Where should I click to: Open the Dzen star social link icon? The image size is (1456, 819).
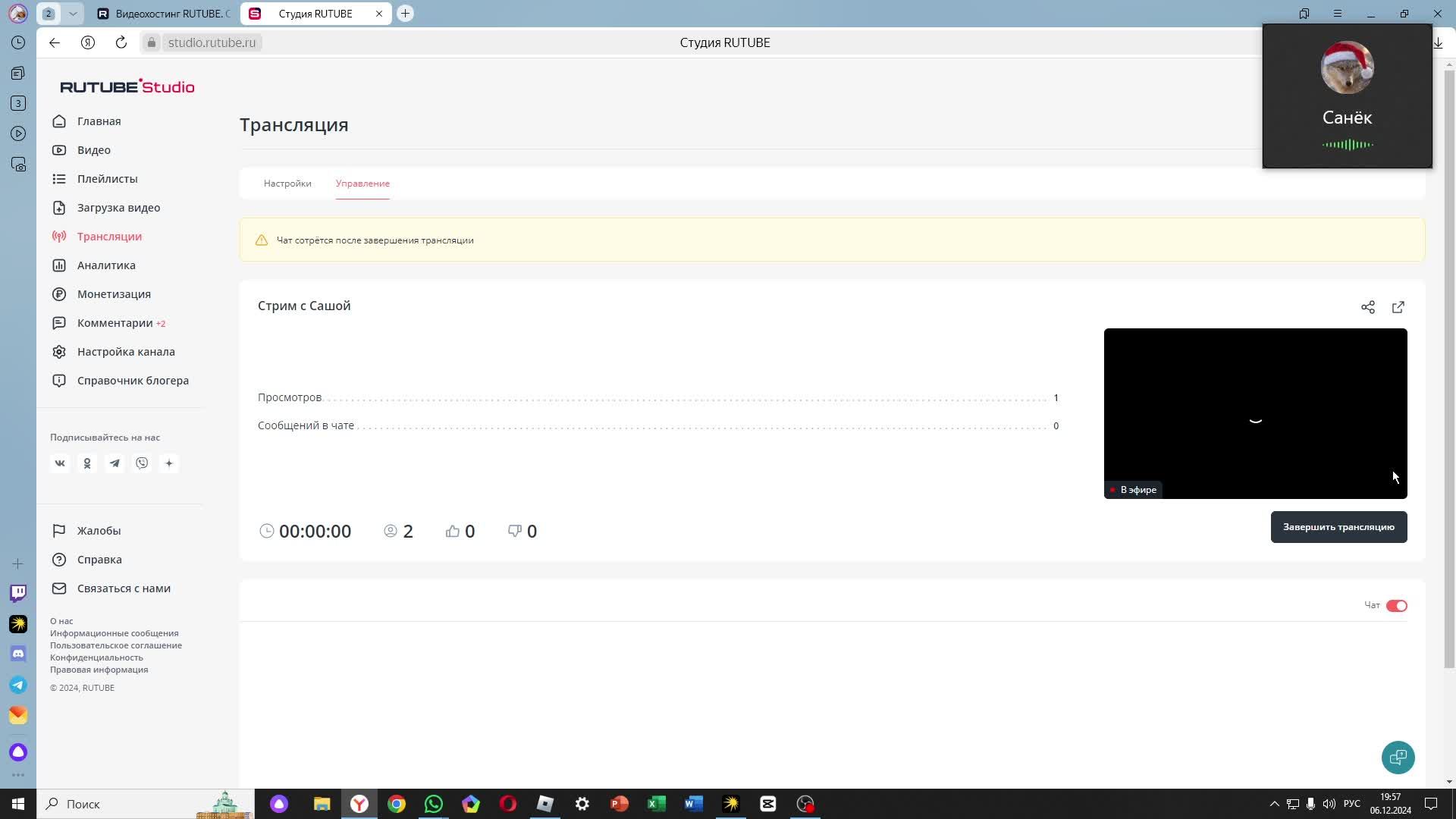[169, 463]
